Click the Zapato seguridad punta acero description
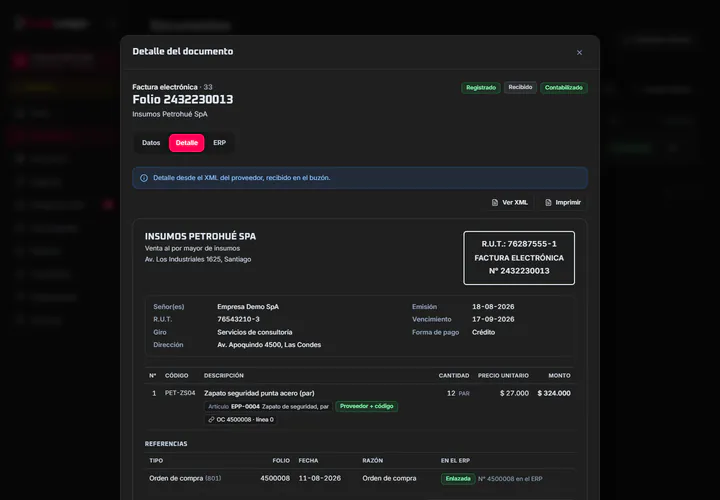This screenshot has height=500, width=720. point(259,393)
